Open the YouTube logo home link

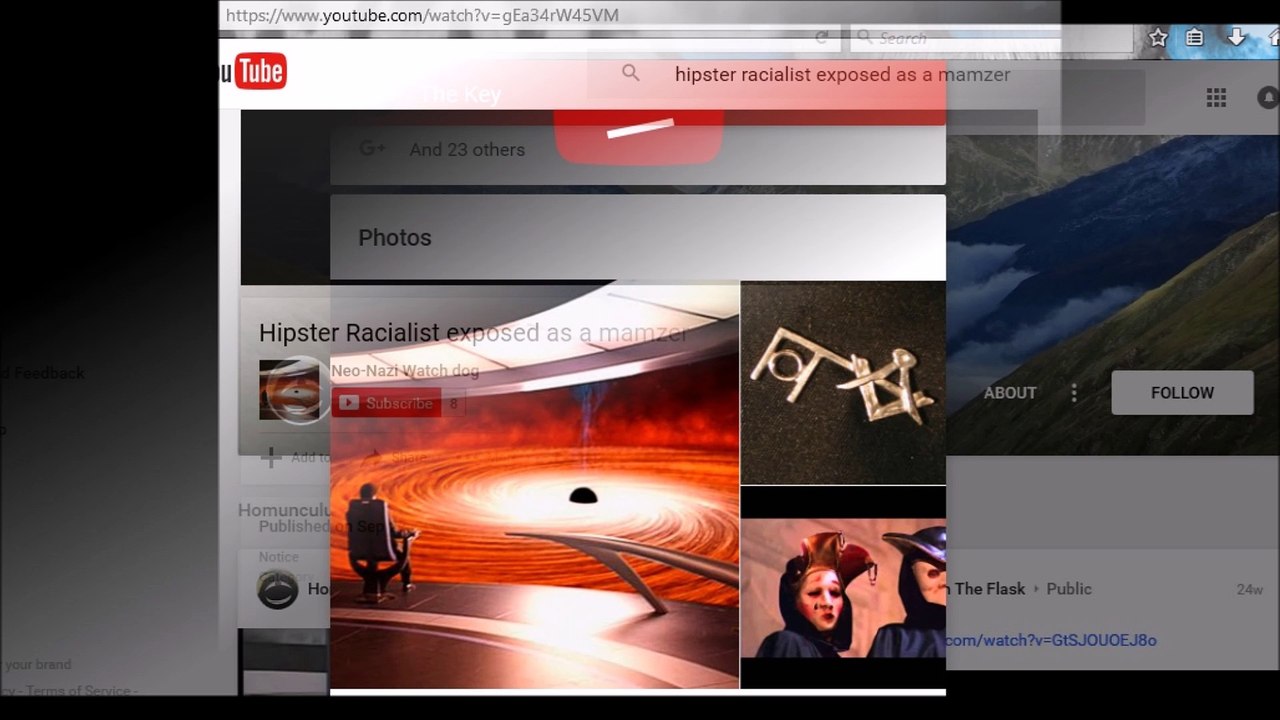click(253, 72)
